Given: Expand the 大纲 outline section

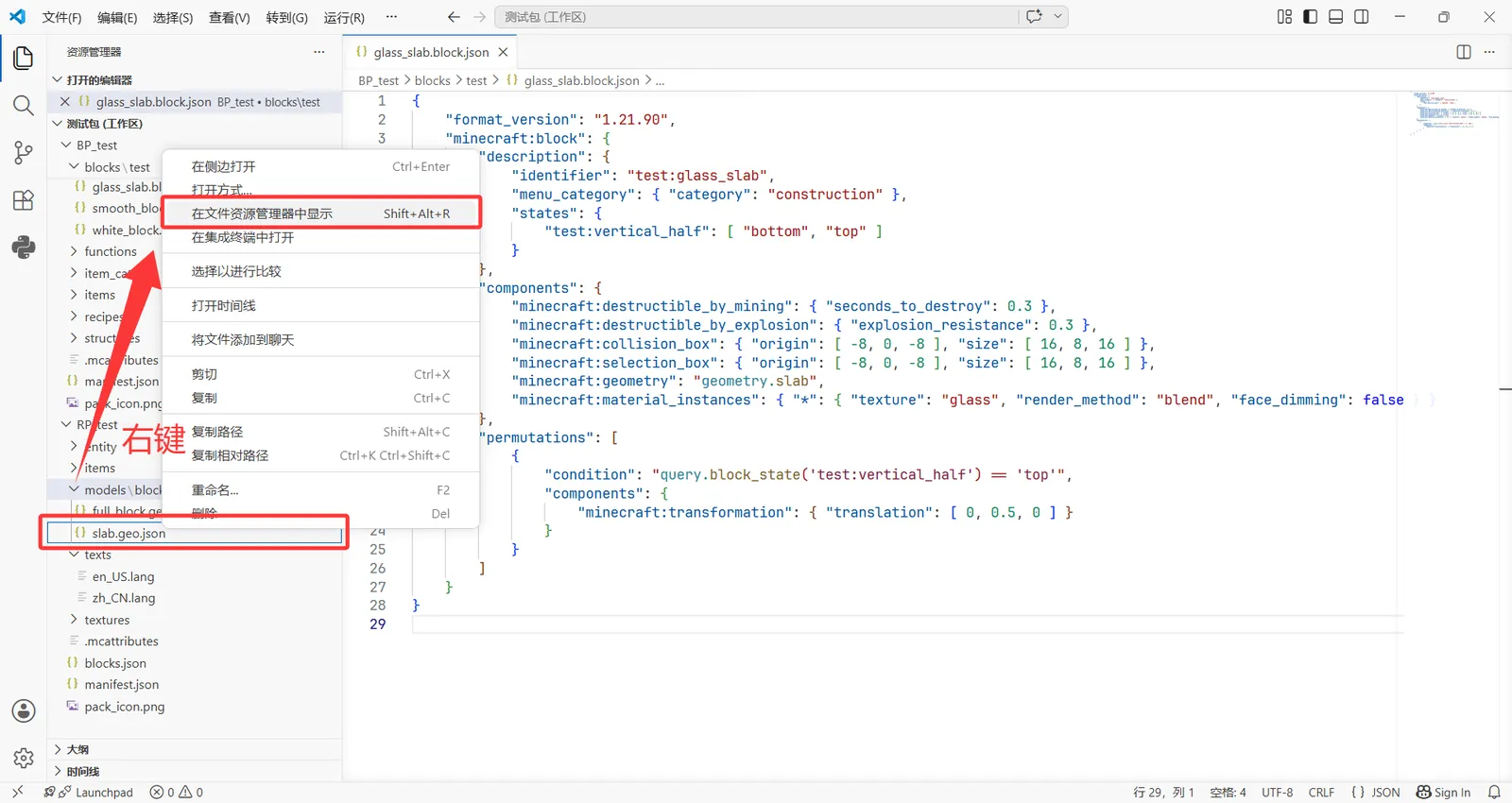Looking at the screenshot, I should (77, 749).
